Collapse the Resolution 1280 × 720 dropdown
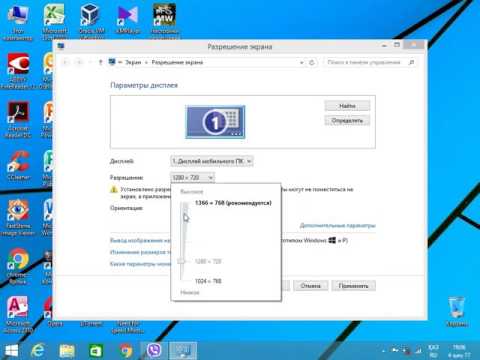Image resolution: width=480 pixels, height=360 pixels. point(192,177)
